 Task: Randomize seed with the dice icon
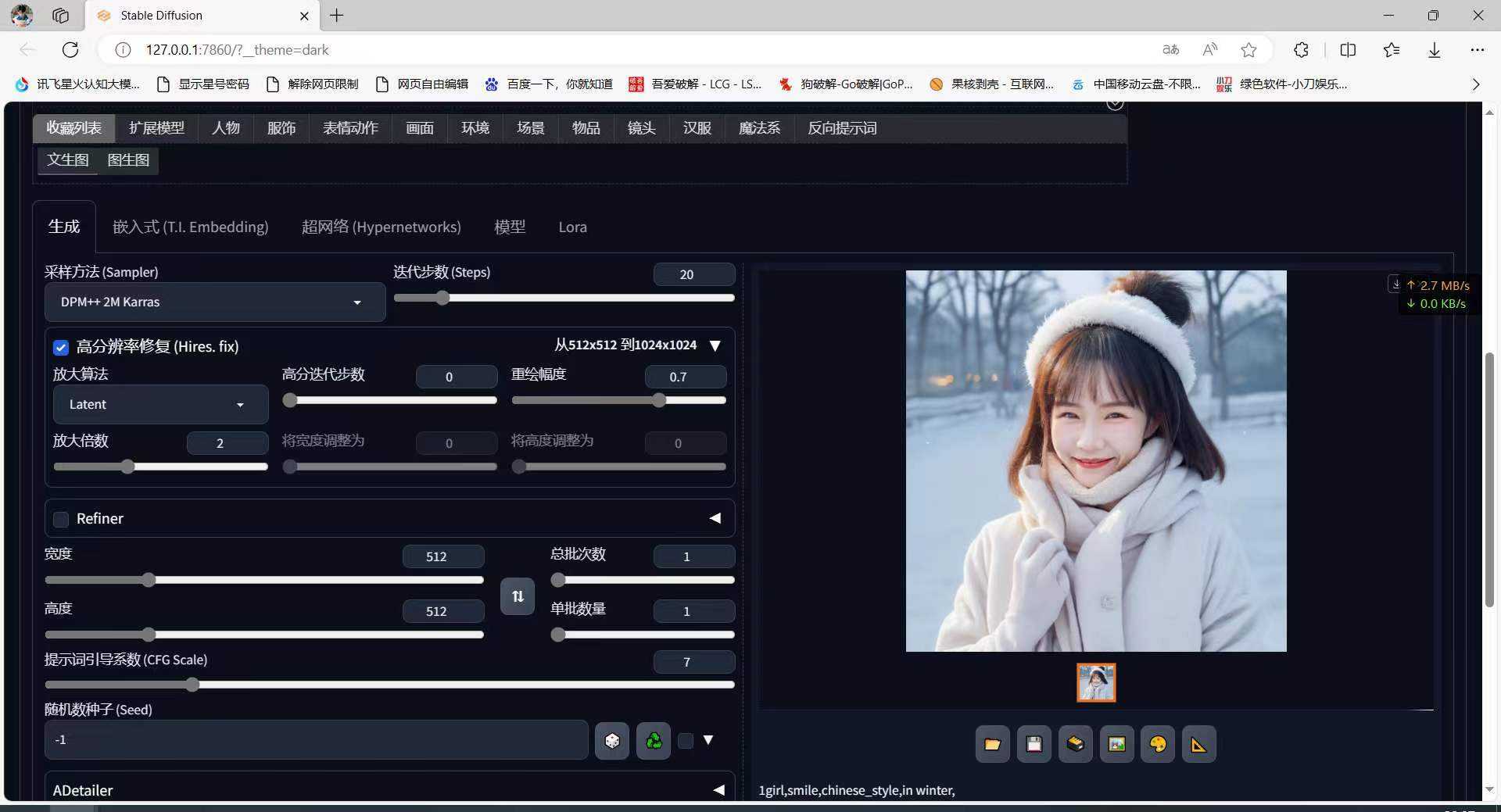(612, 740)
